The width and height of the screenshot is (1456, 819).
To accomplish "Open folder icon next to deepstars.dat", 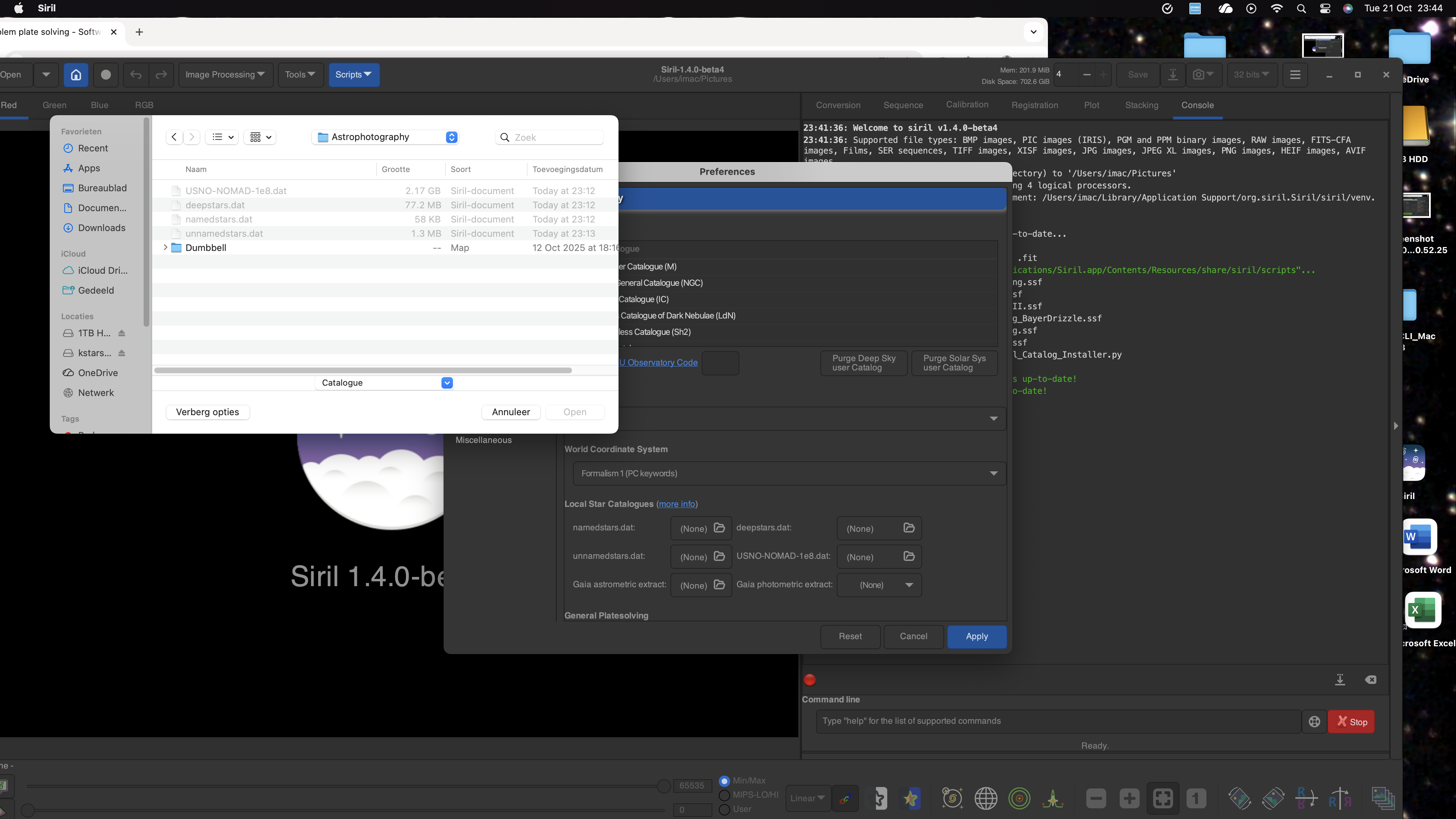I will click(909, 528).
